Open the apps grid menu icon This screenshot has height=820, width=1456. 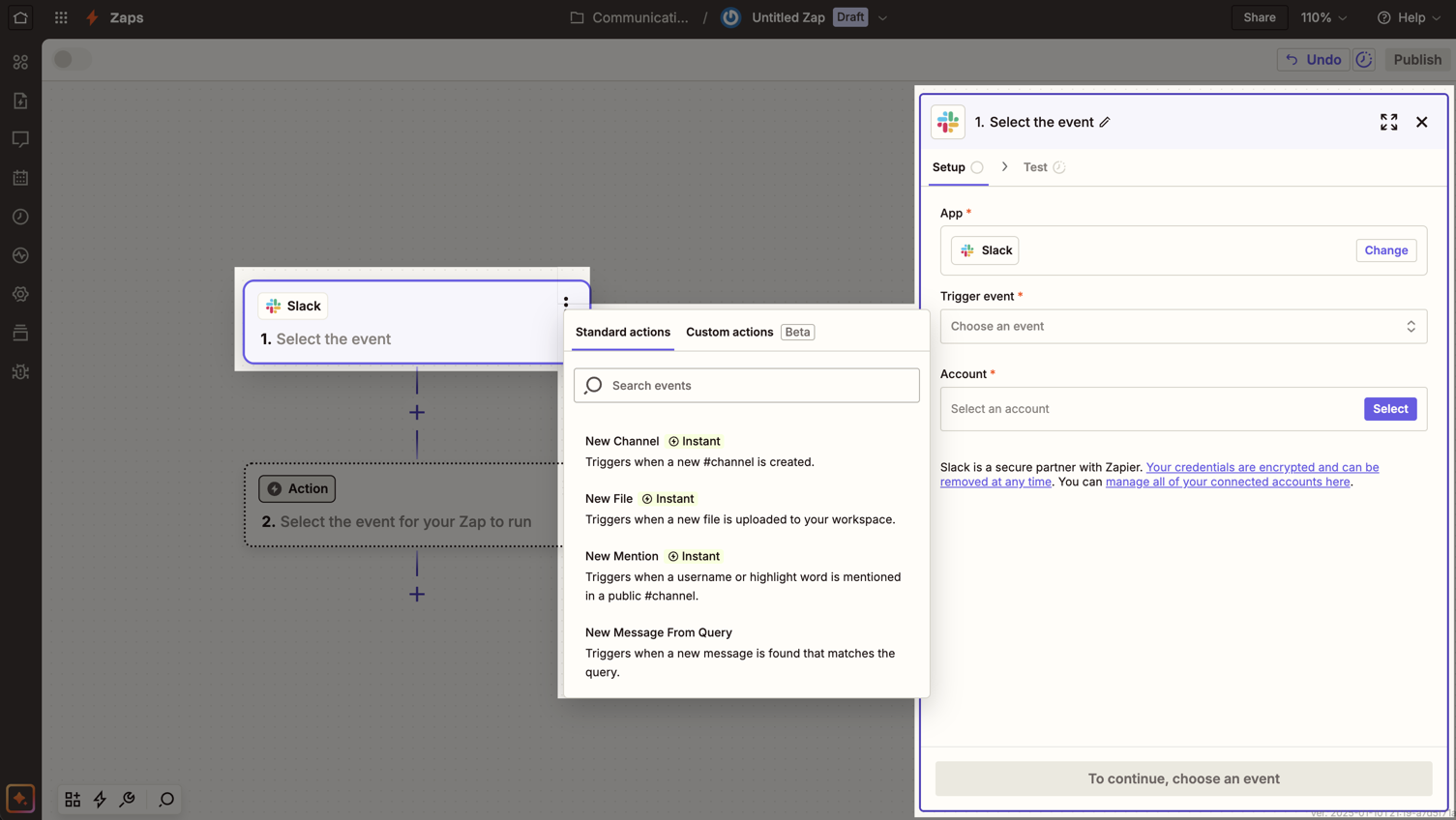61,17
